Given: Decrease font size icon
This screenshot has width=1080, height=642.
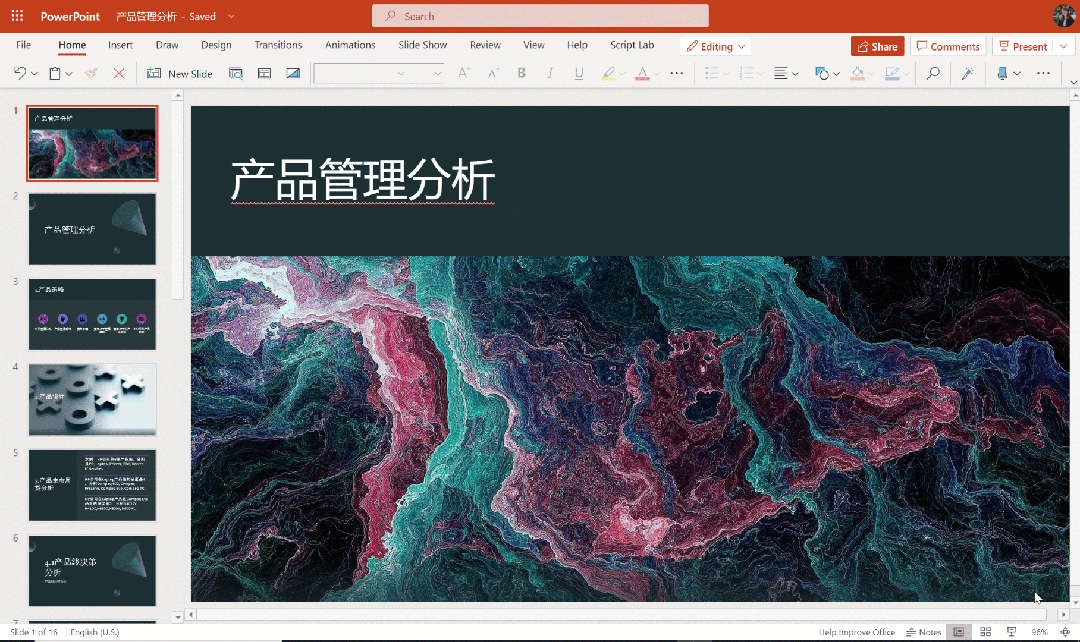Looking at the screenshot, I should [x=493, y=73].
